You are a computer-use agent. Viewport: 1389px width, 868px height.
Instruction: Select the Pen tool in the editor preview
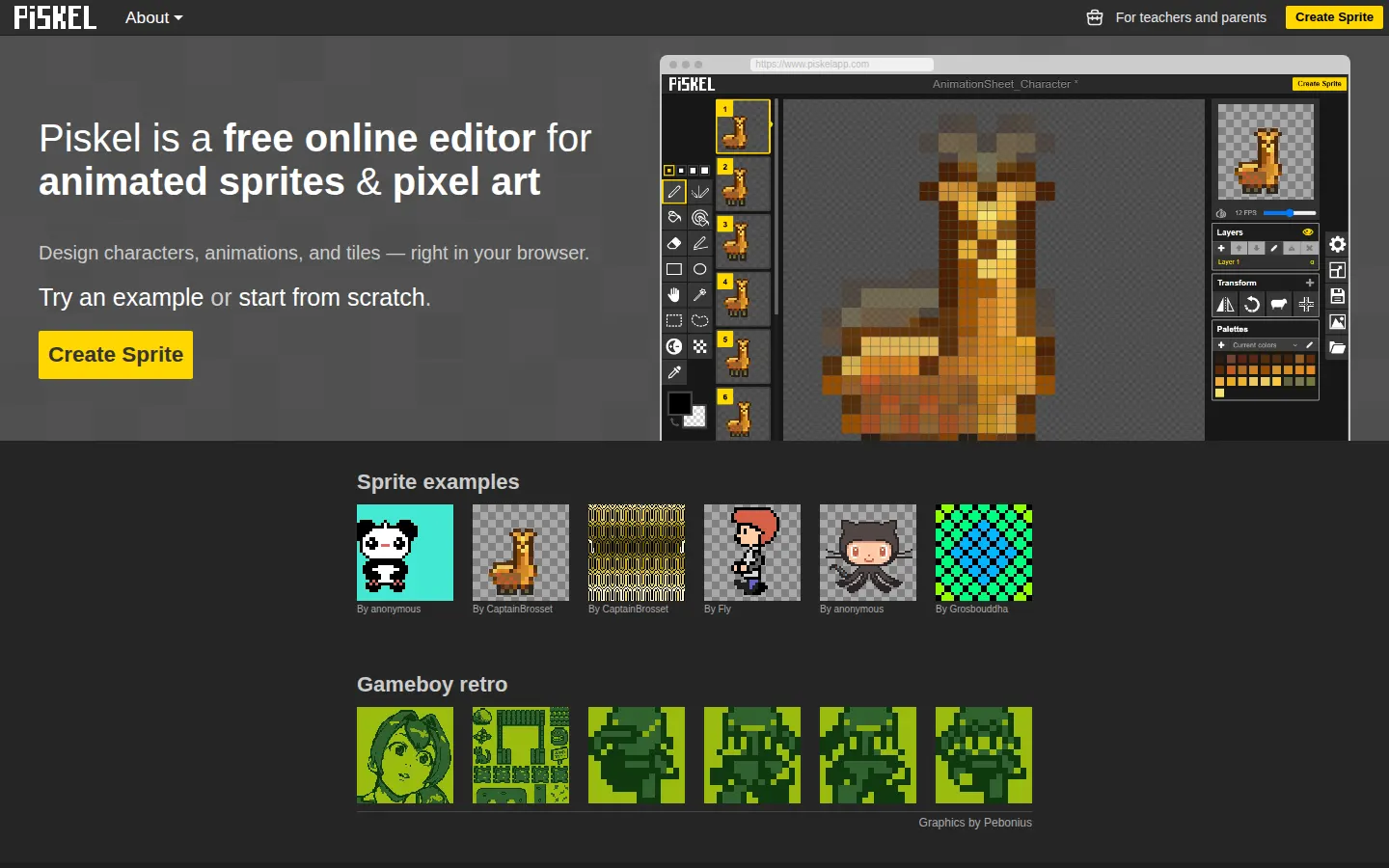coord(674,192)
